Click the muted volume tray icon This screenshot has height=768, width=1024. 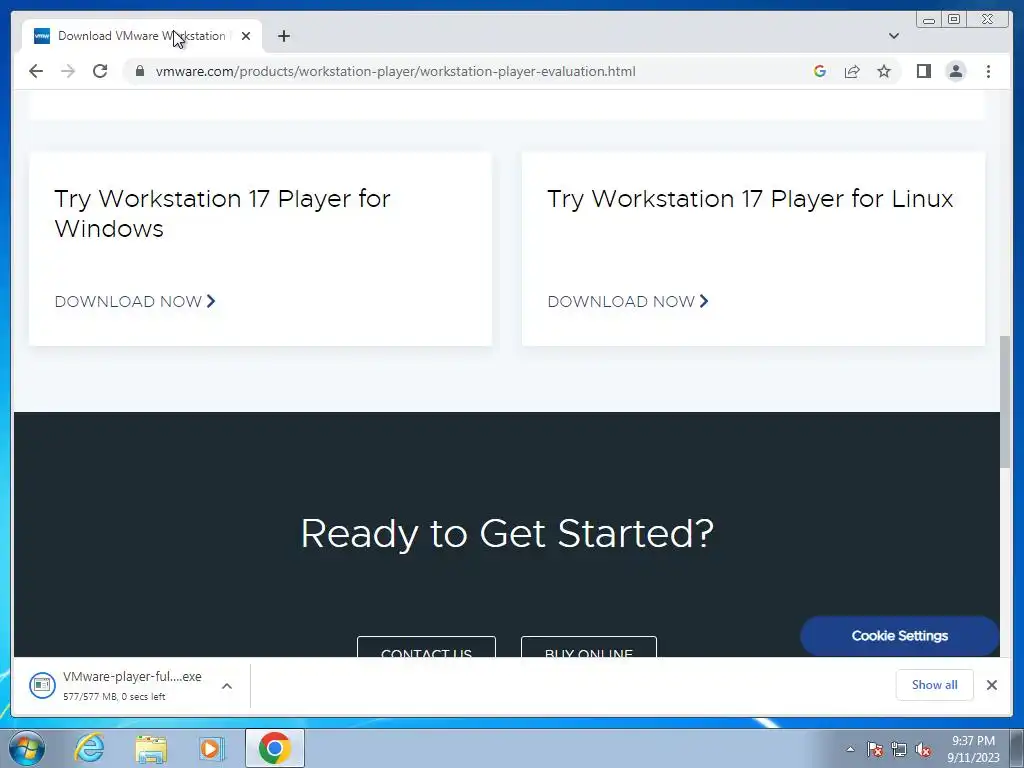tap(923, 749)
